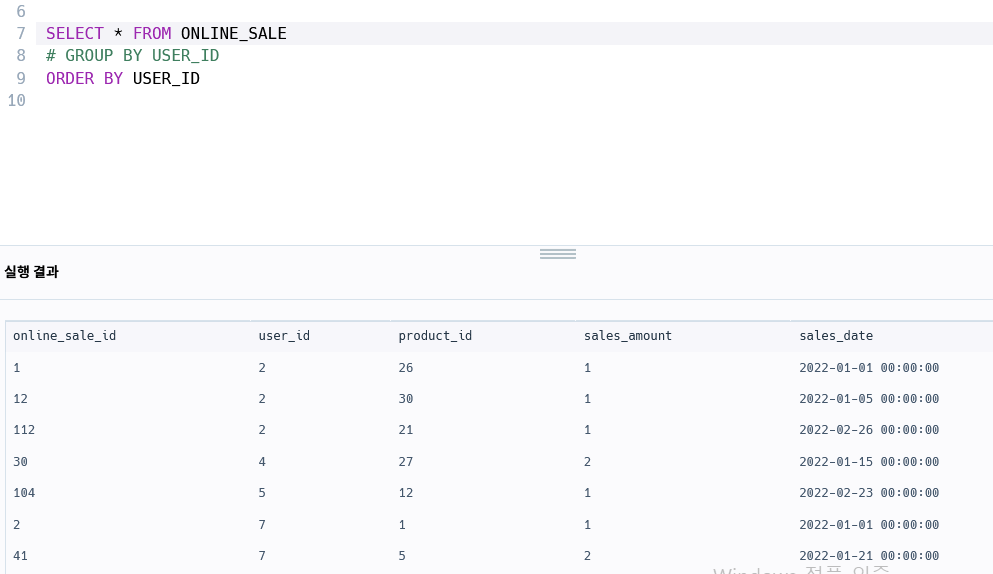Screen dimensions: 993x574
Task: Click the sales_date 2022-01-21 00:00:00 cell
Action: 869,556
